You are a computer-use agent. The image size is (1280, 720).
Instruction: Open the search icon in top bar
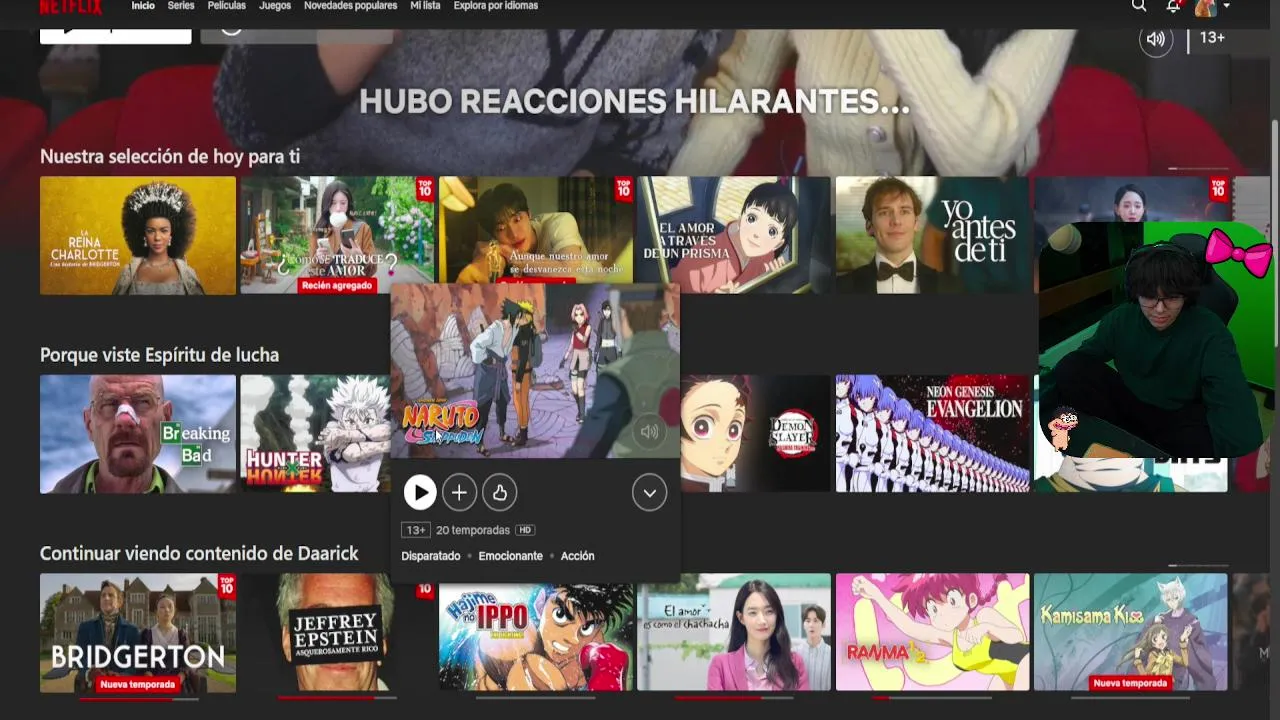pyautogui.click(x=1139, y=6)
